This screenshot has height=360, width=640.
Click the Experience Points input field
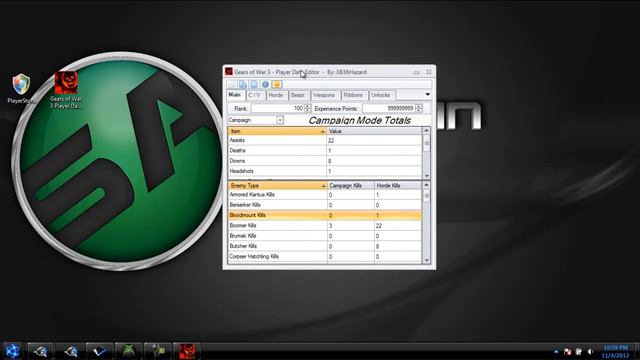coord(389,108)
